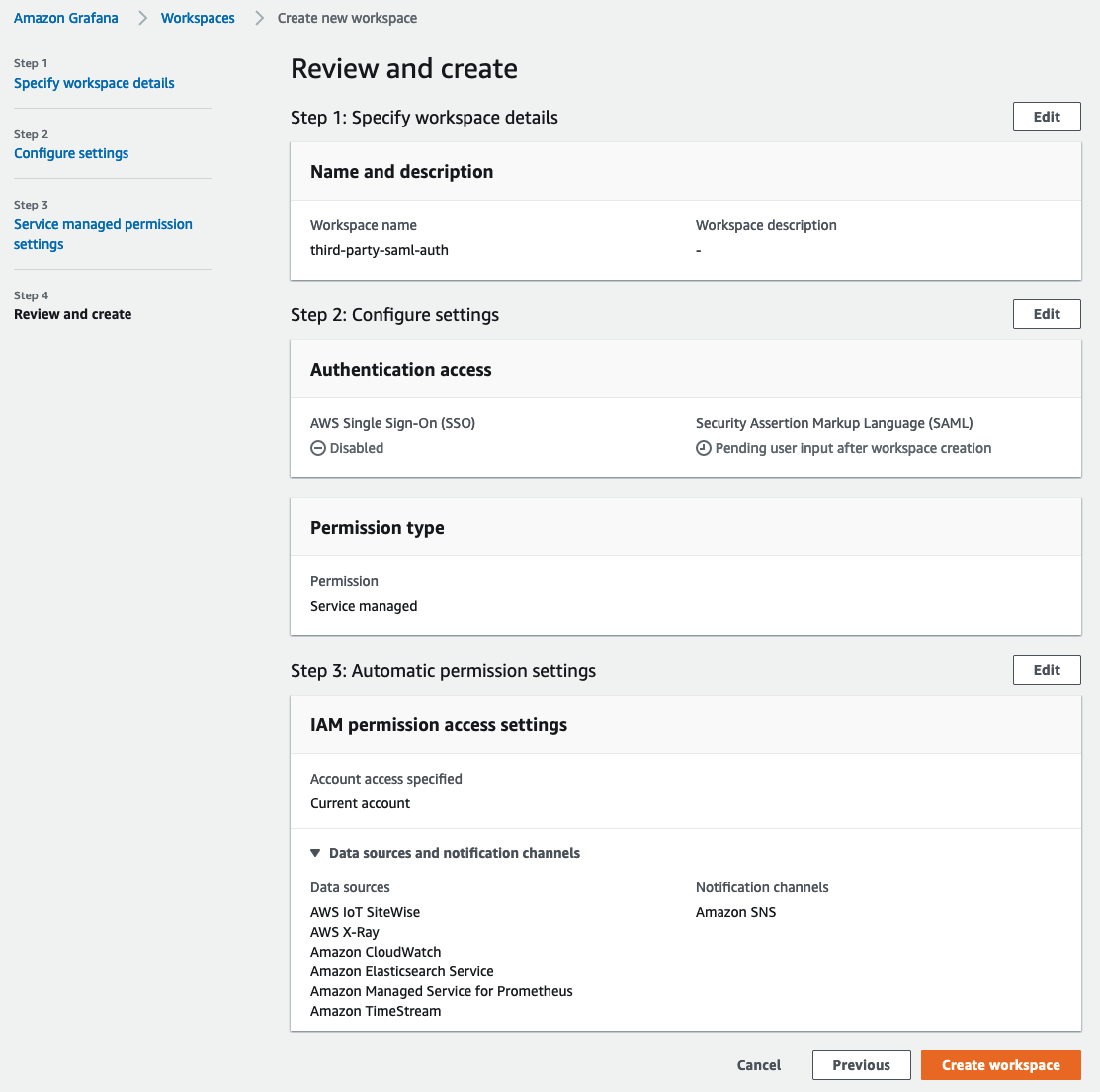
Task: Click Amazon Managed Service for Prometheus
Action: coord(441,992)
